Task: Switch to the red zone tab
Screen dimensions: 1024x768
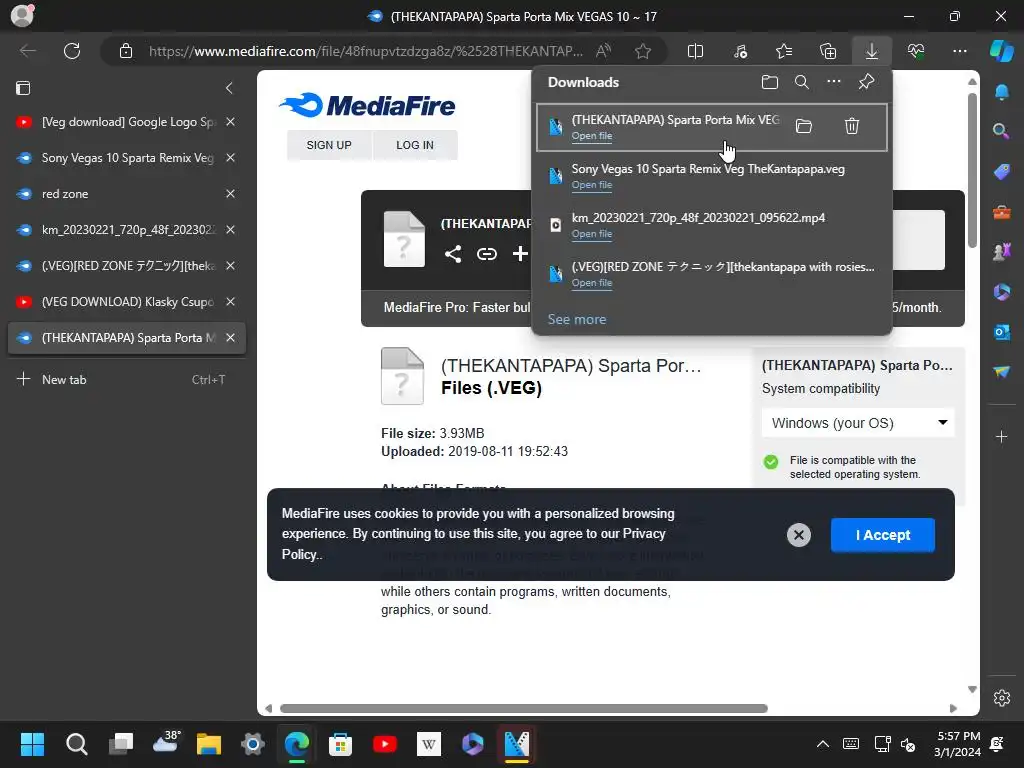Action: coord(127,193)
